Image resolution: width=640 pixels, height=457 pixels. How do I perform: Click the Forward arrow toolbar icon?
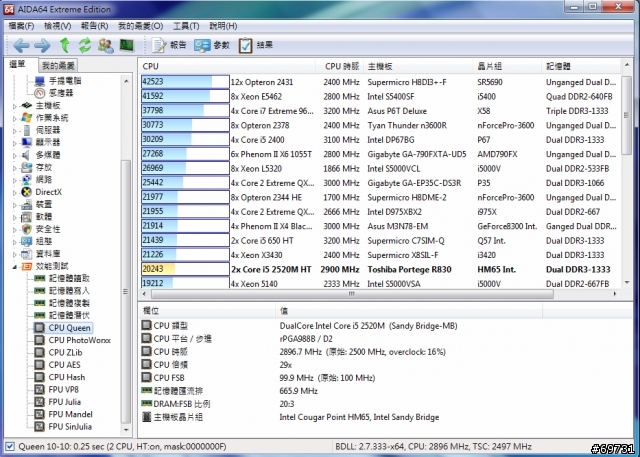click(x=42, y=45)
